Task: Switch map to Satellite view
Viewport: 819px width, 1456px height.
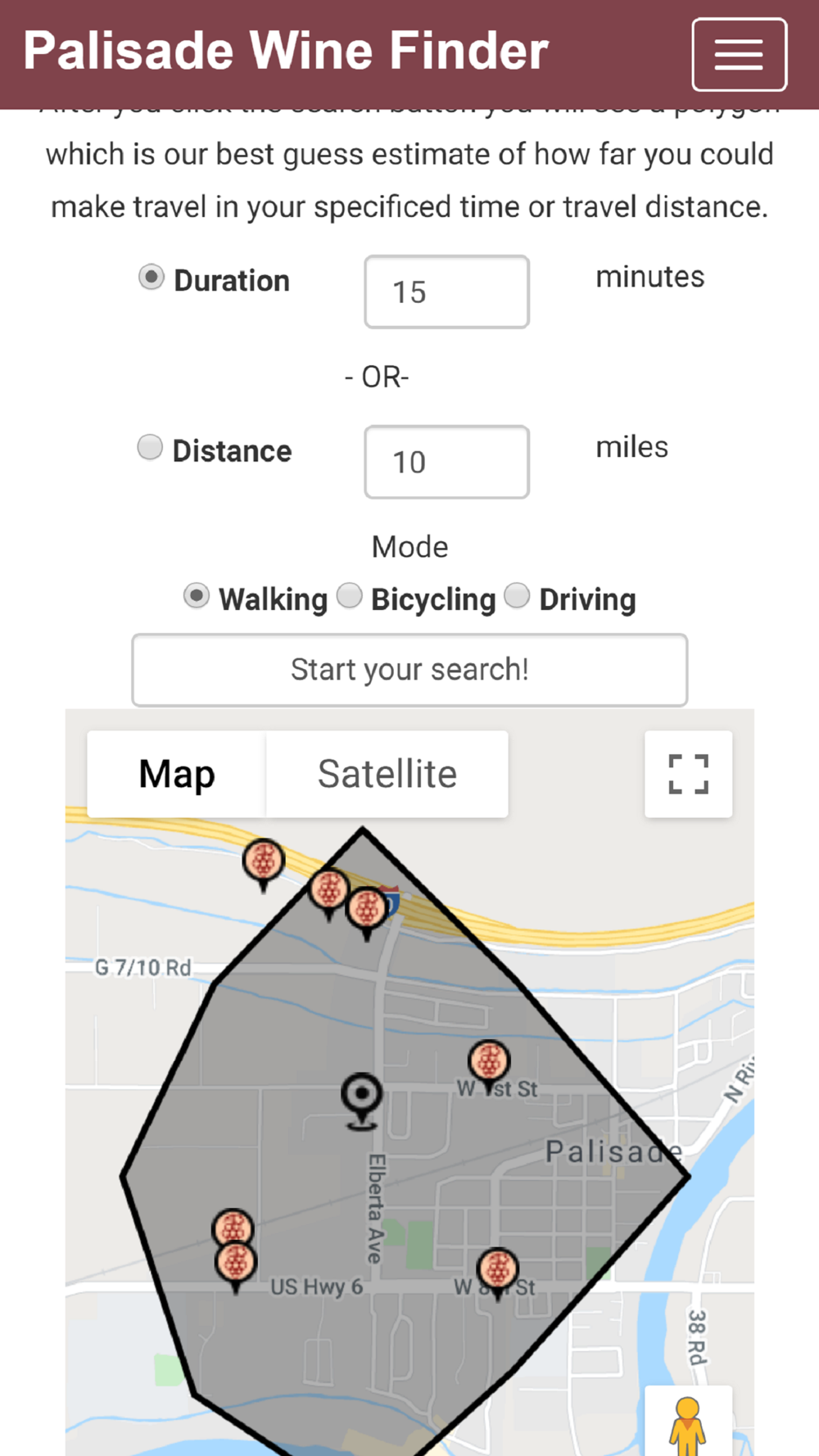Action: 387,774
